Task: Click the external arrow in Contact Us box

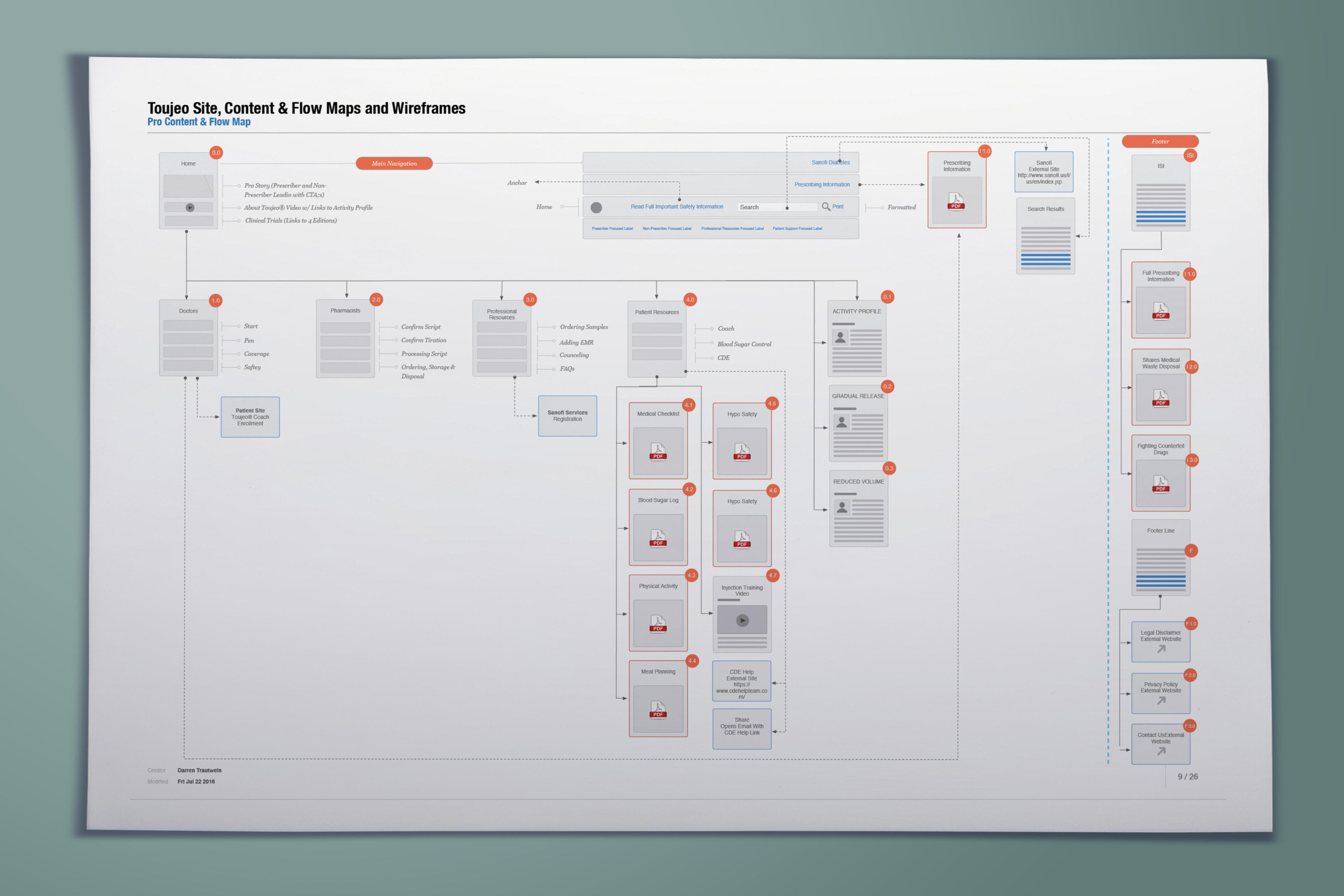Action: 1161,752
